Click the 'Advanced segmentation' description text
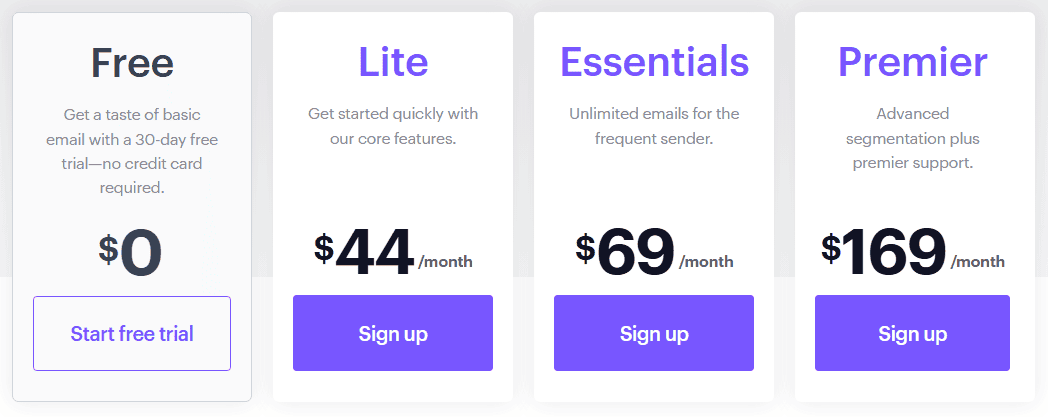 (912, 138)
